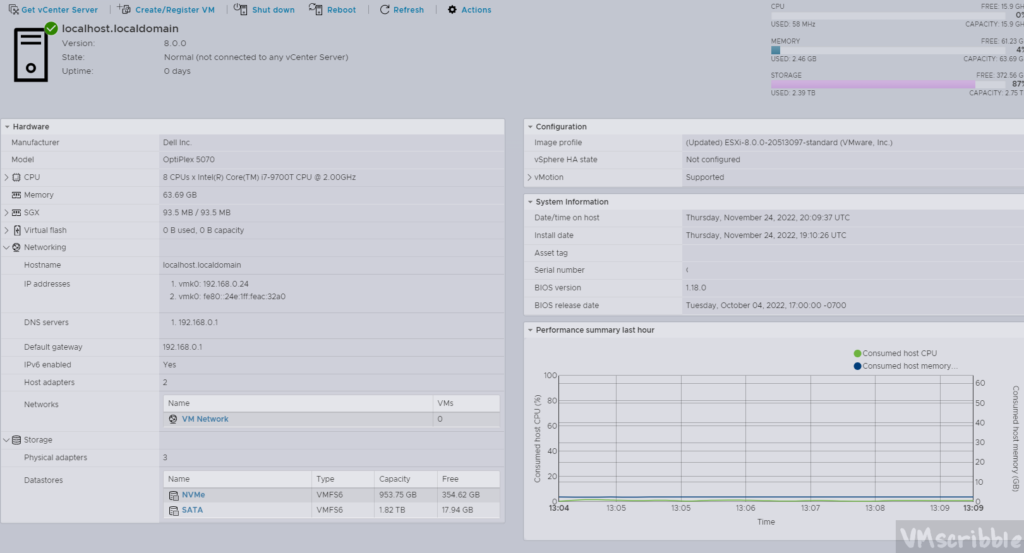
Task: Click the SATA datastore icon
Action: (x=174, y=510)
